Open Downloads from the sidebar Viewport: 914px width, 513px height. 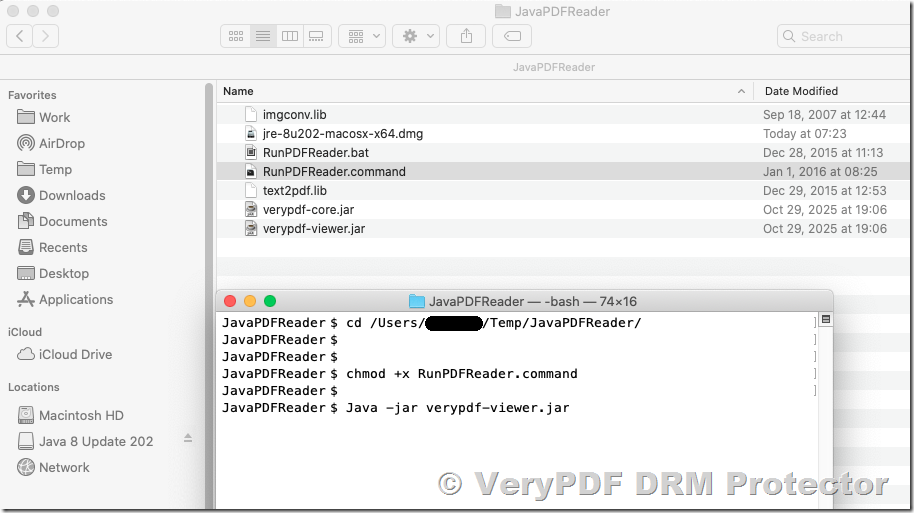pyautogui.click(x=72, y=195)
